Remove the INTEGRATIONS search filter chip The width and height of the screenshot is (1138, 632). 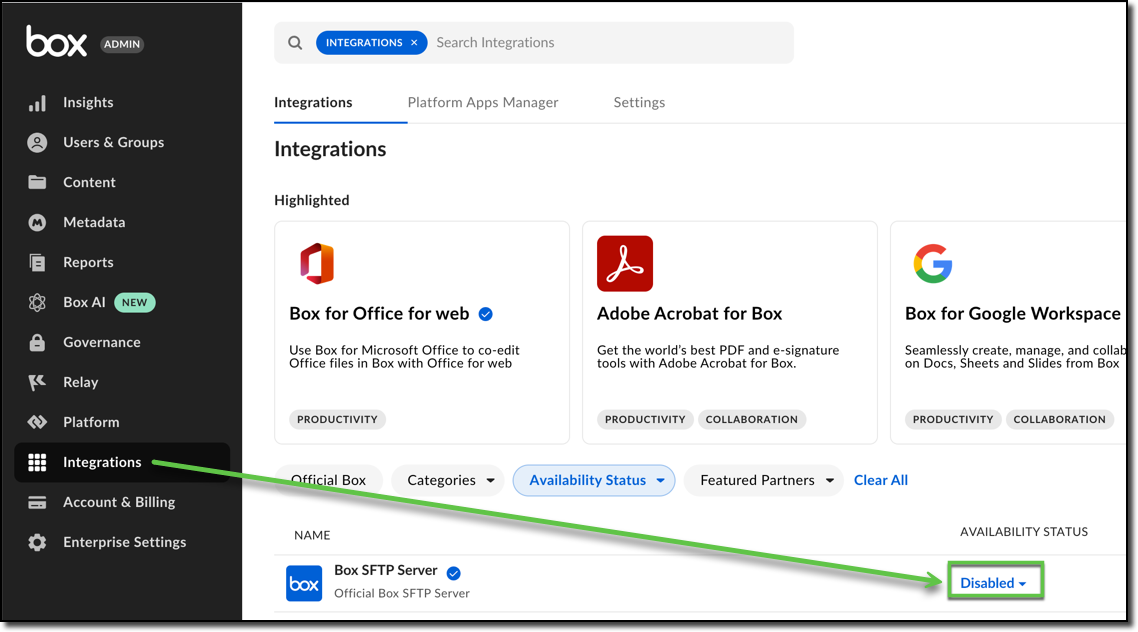[414, 43]
